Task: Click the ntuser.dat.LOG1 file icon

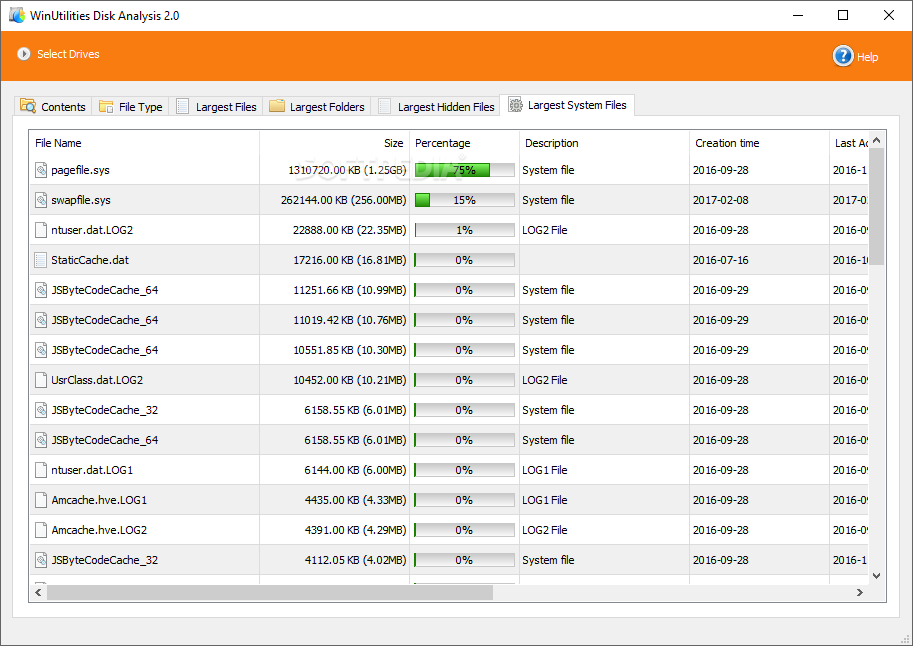Action: [x=41, y=470]
